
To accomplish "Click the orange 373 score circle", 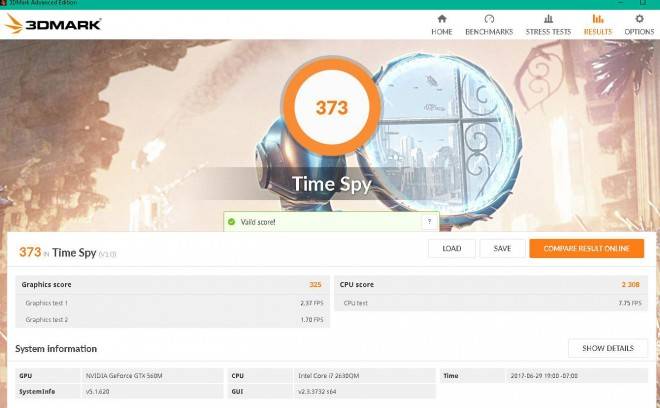I will 332,107.
